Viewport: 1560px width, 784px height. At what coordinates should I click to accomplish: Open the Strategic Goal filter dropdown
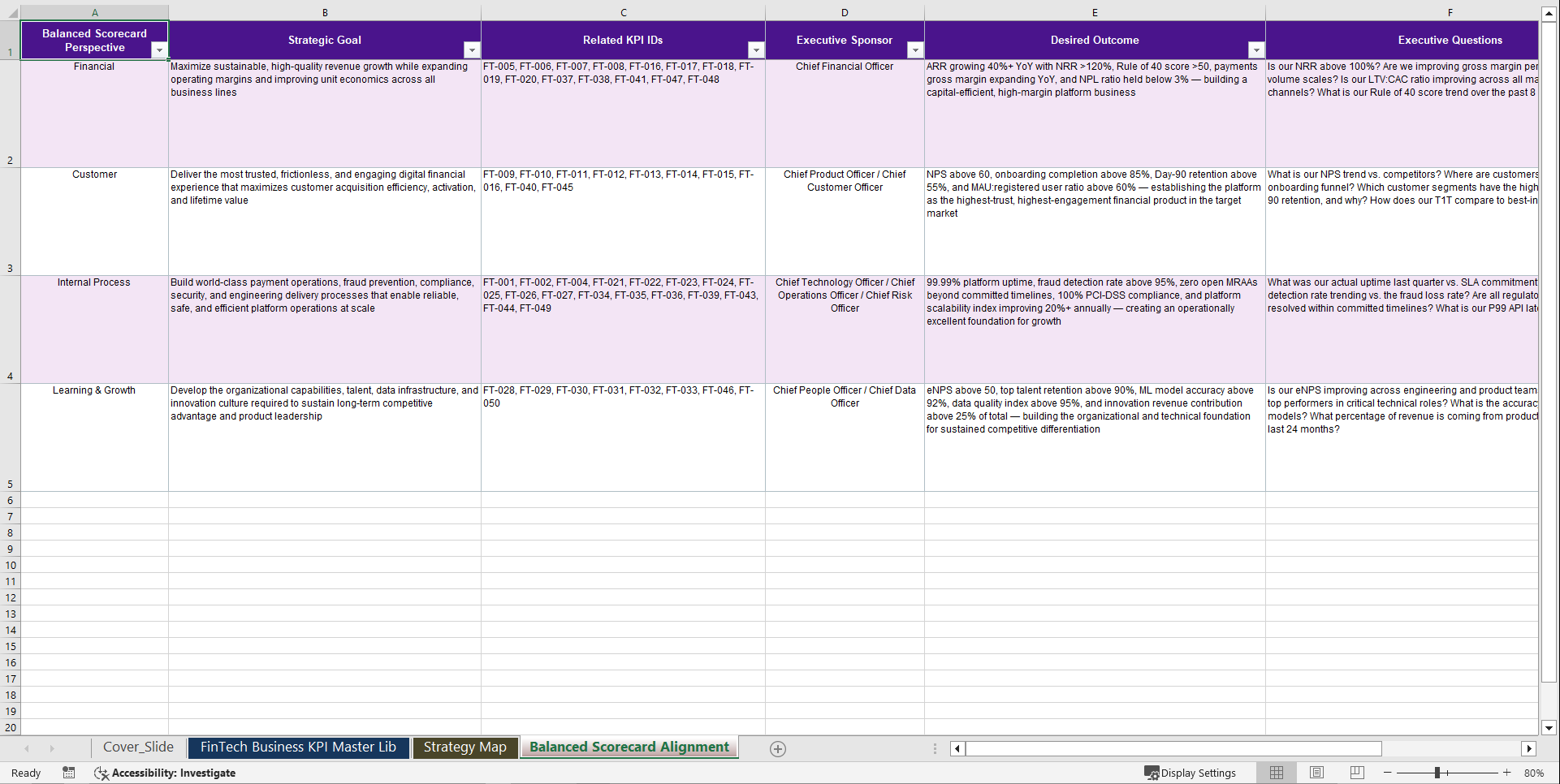(472, 50)
